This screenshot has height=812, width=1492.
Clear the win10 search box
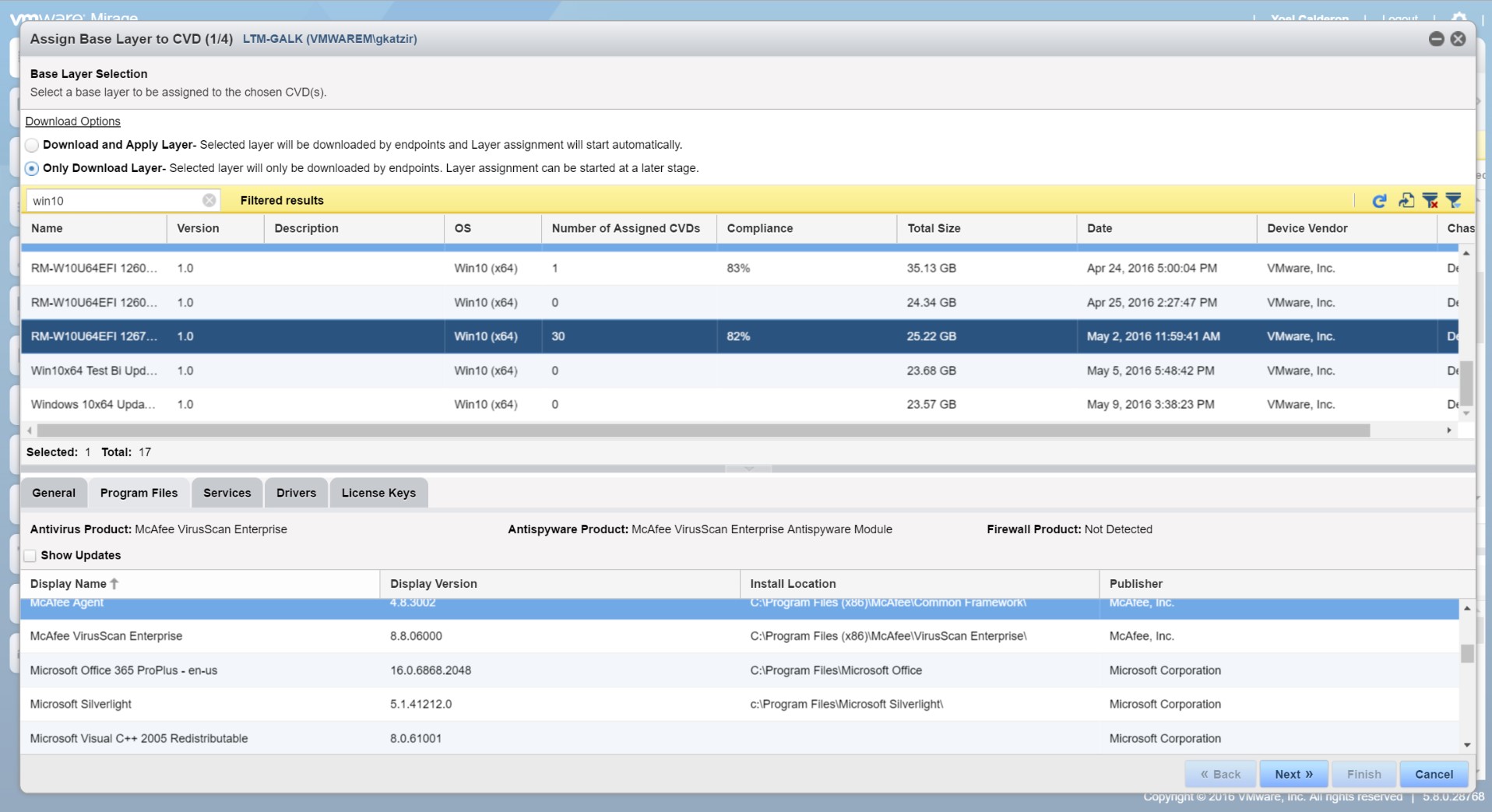tap(209, 200)
